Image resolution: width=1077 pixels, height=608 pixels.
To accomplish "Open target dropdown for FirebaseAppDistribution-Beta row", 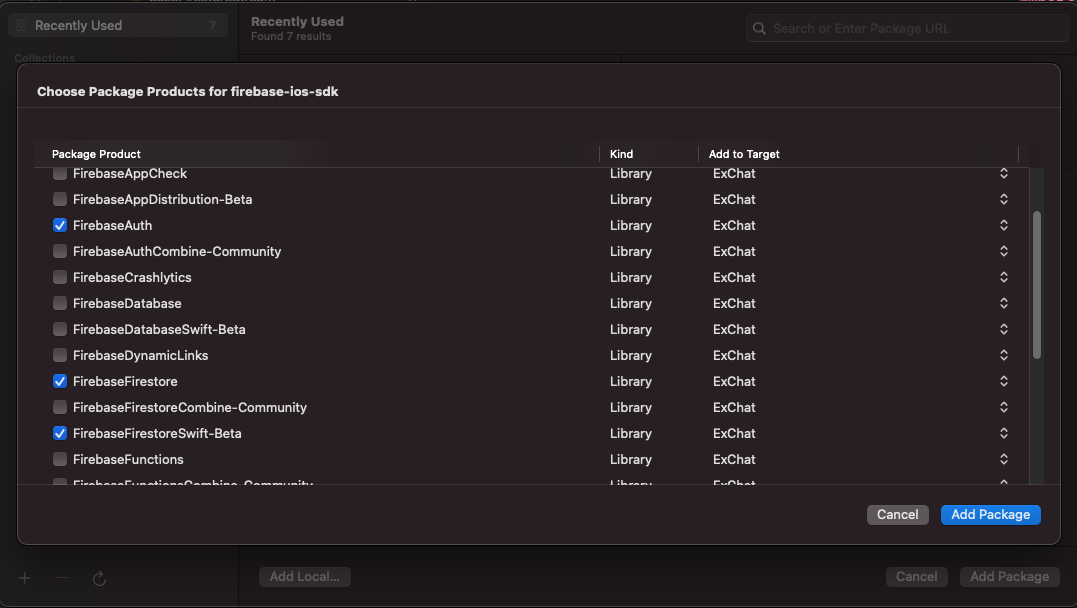I will tap(1004, 199).
